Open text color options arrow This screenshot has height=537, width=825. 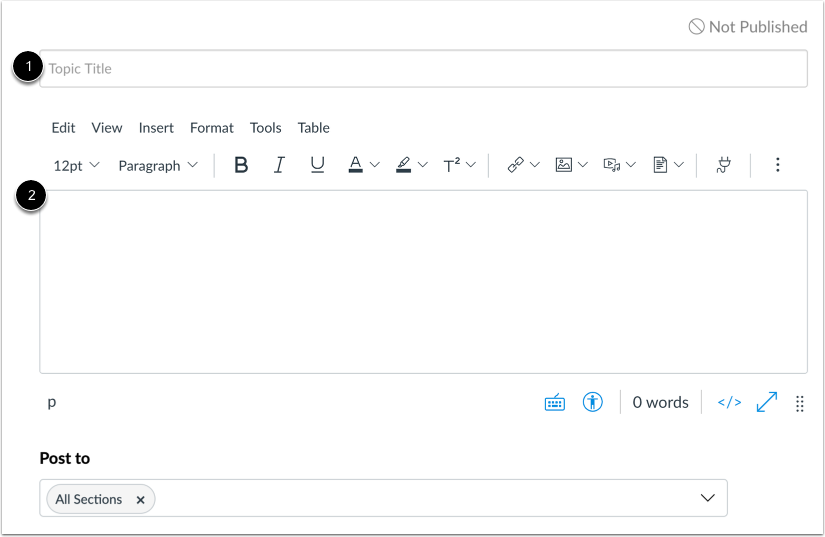coord(375,165)
